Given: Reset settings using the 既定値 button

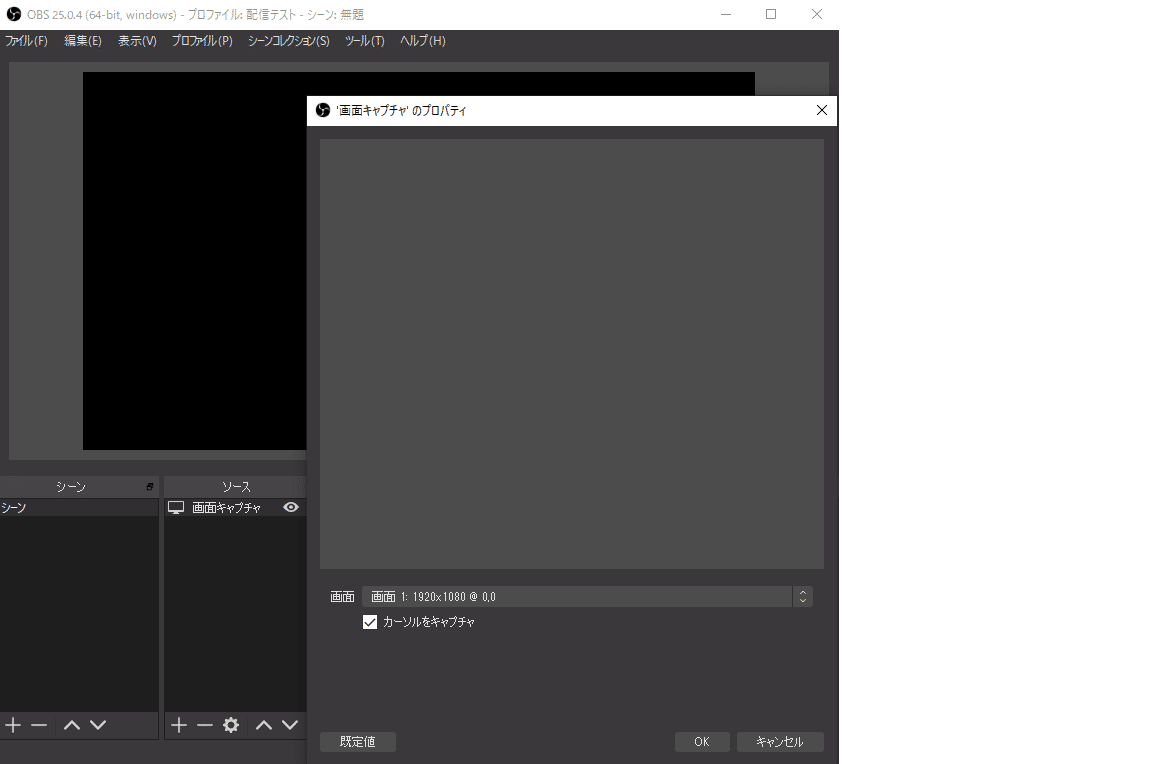Looking at the screenshot, I should click(x=357, y=741).
